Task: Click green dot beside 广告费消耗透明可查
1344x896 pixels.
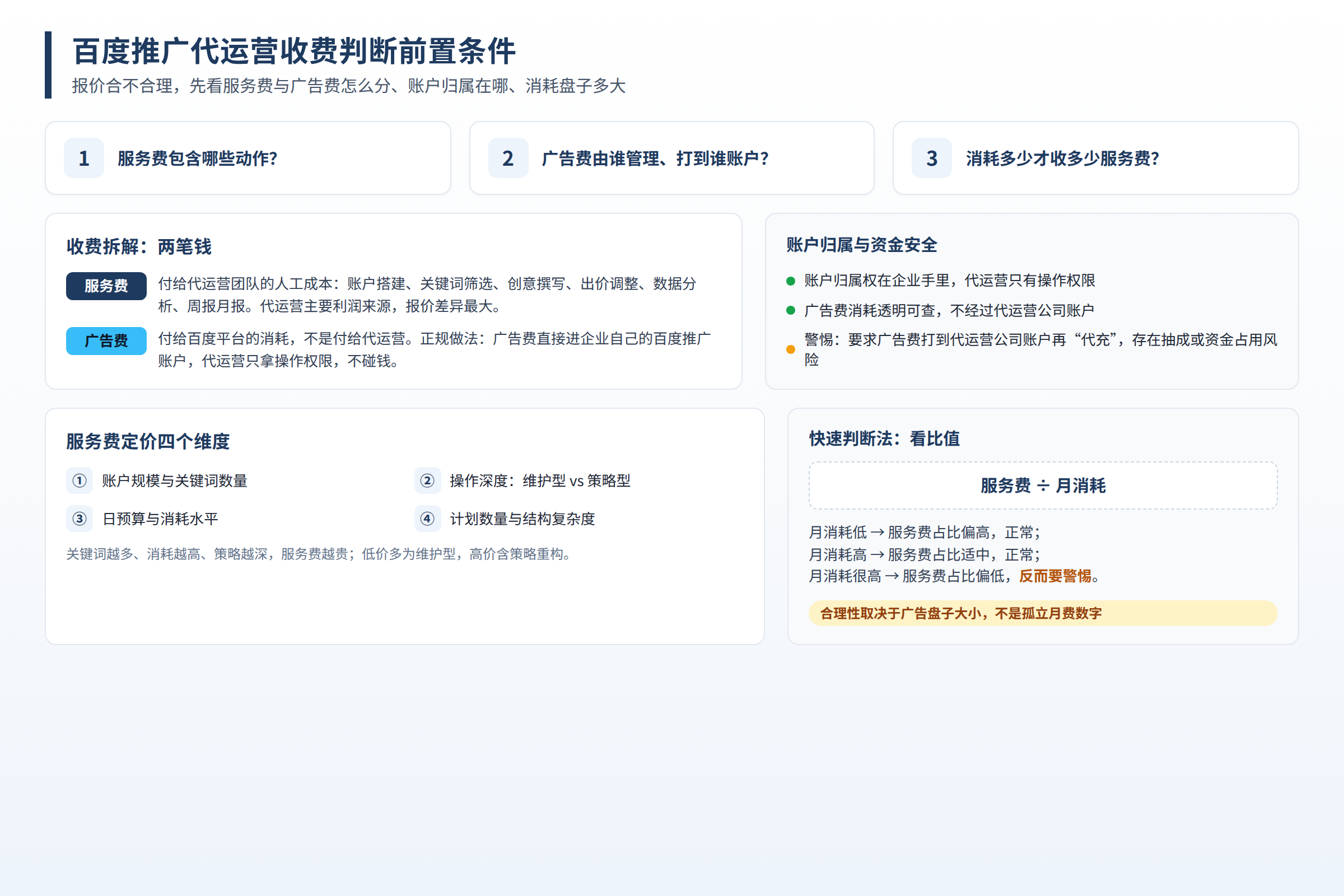Action: tap(791, 310)
